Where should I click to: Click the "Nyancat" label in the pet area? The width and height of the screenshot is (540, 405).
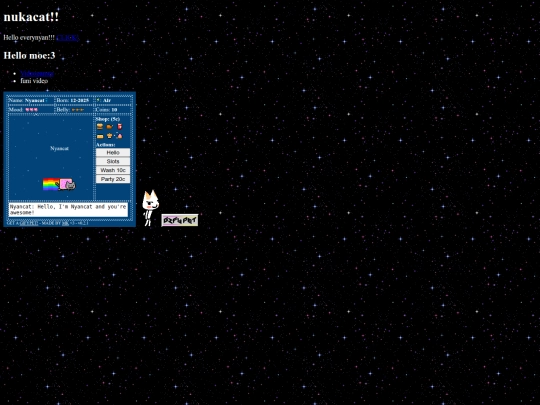coord(59,148)
